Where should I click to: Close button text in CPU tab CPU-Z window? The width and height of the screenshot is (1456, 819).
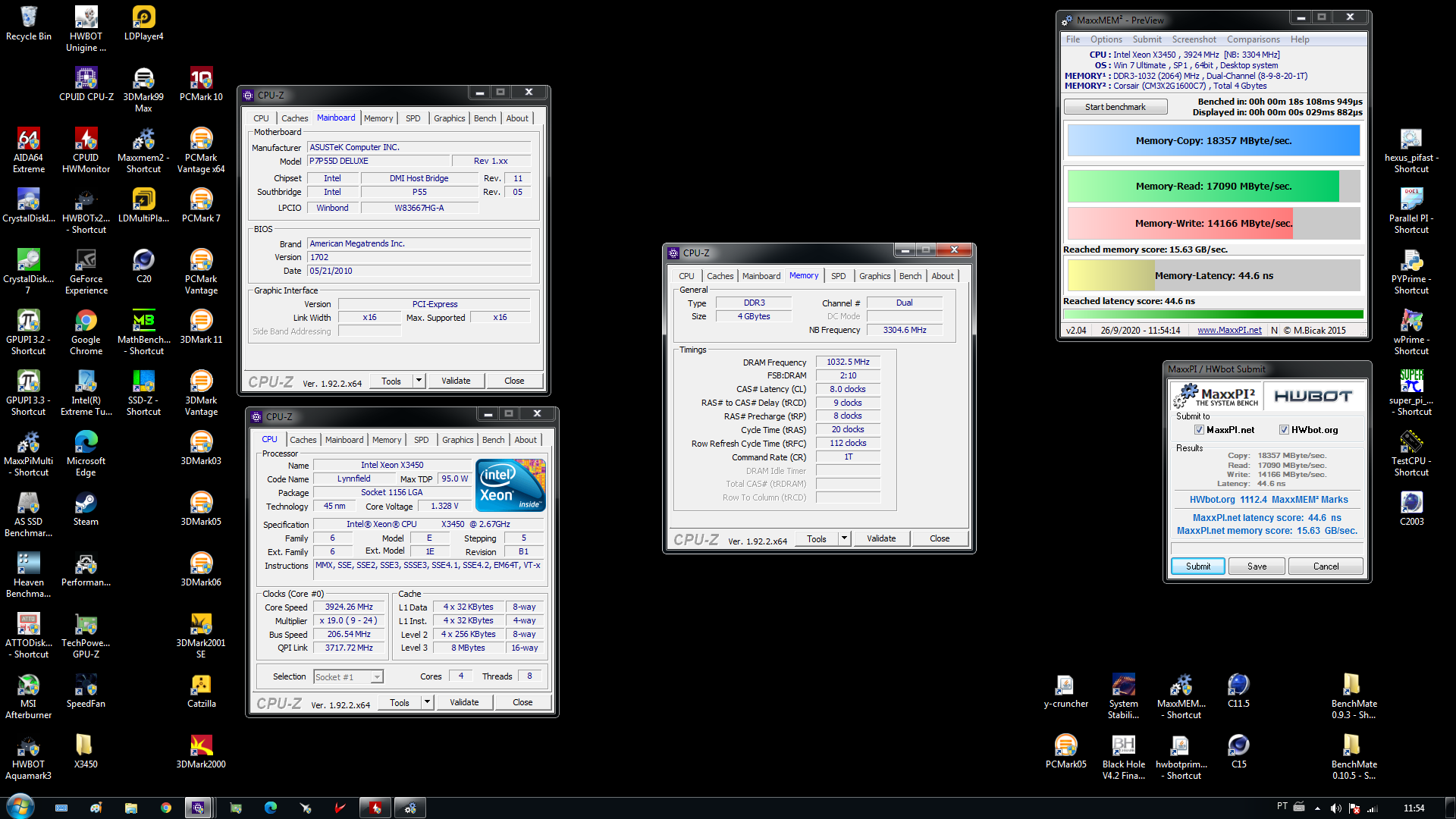[522, 702]
